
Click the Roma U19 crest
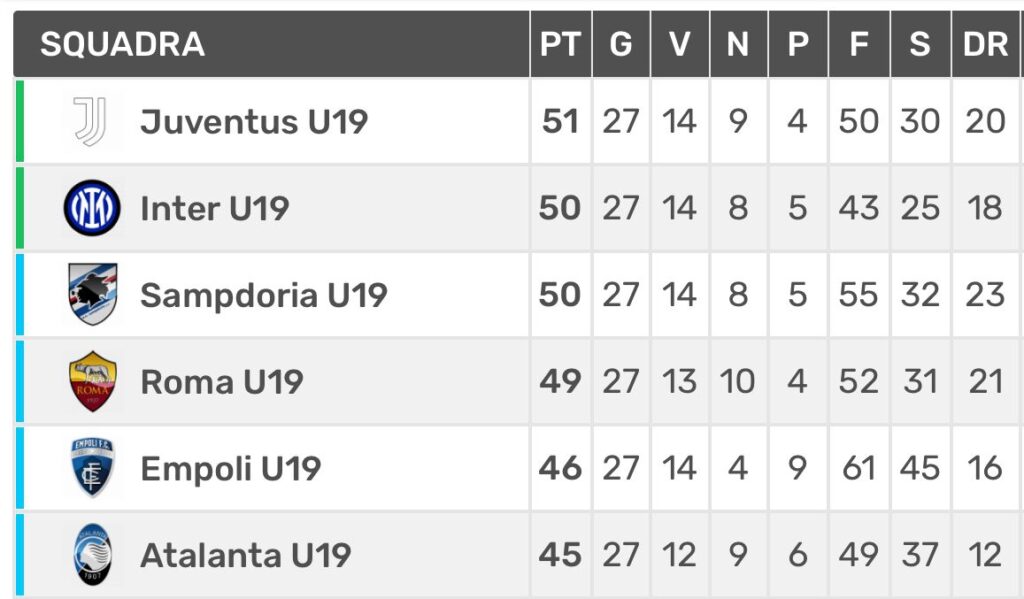pyautogui.click(x=93, y=381)
